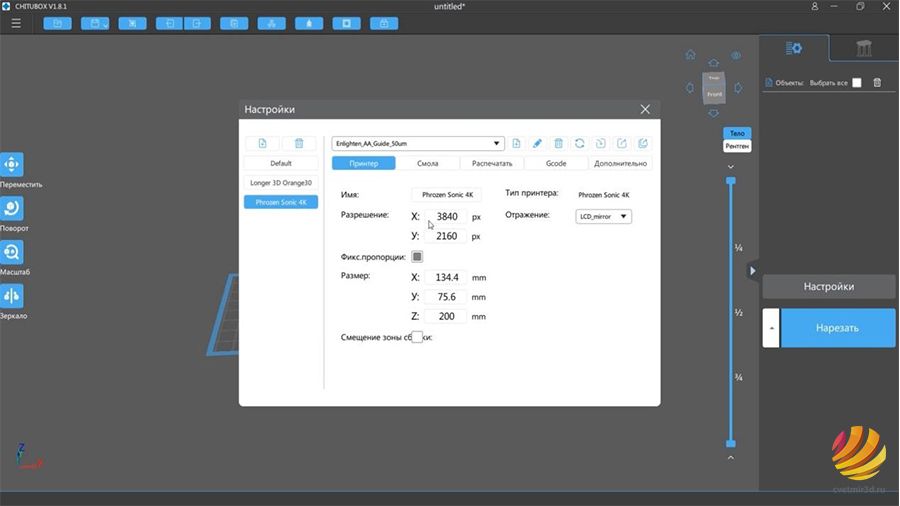The width and height of the screenshot is (900, 506).
Task: Open the hamburger main menu
Action: coord(16,24)
